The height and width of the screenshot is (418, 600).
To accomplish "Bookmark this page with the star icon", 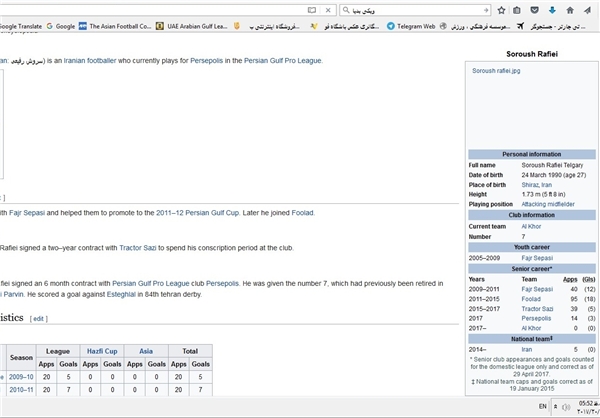I will 501,10.
